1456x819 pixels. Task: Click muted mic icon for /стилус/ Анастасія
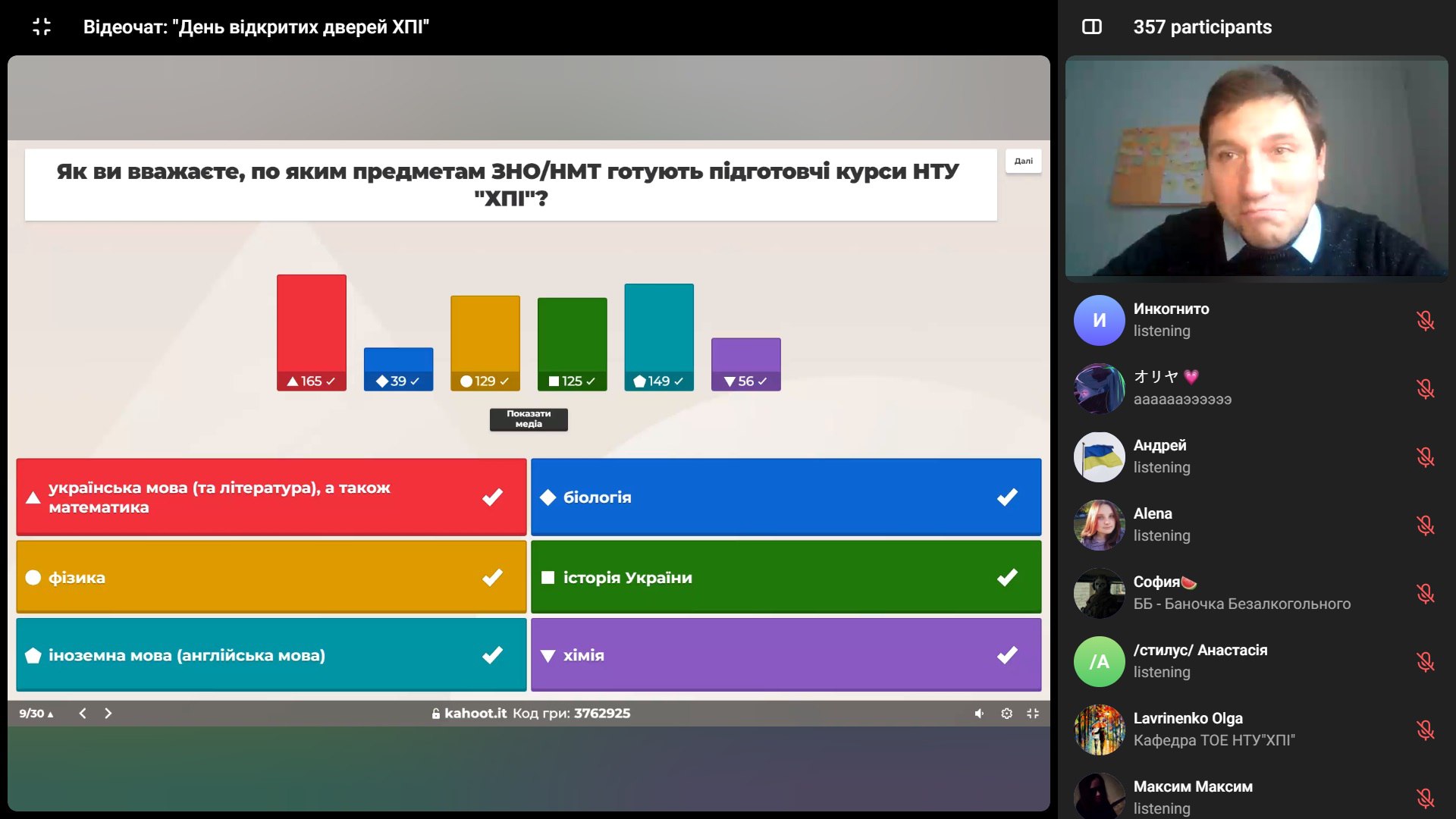1426,661
